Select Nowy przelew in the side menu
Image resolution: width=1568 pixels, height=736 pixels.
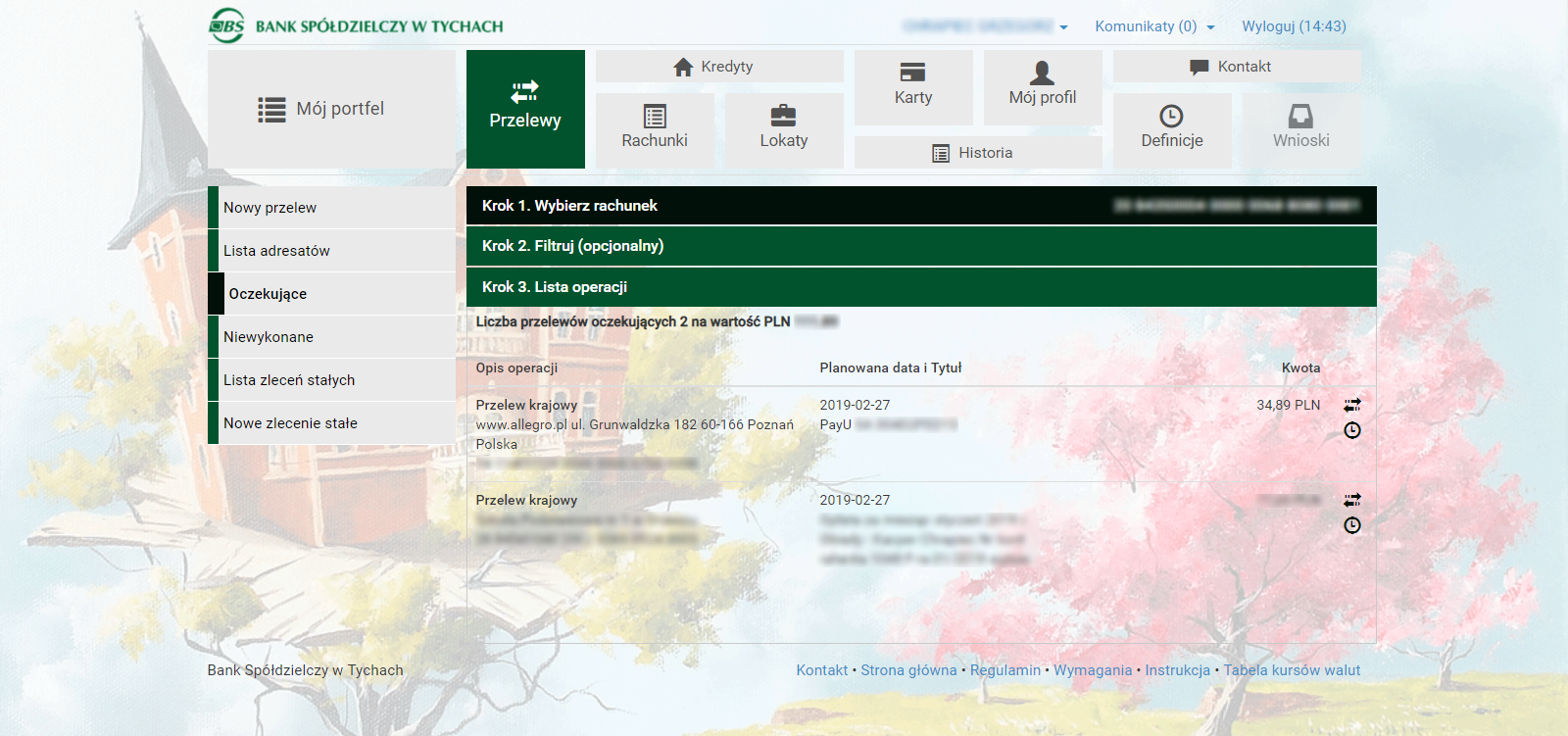point(331,208)
